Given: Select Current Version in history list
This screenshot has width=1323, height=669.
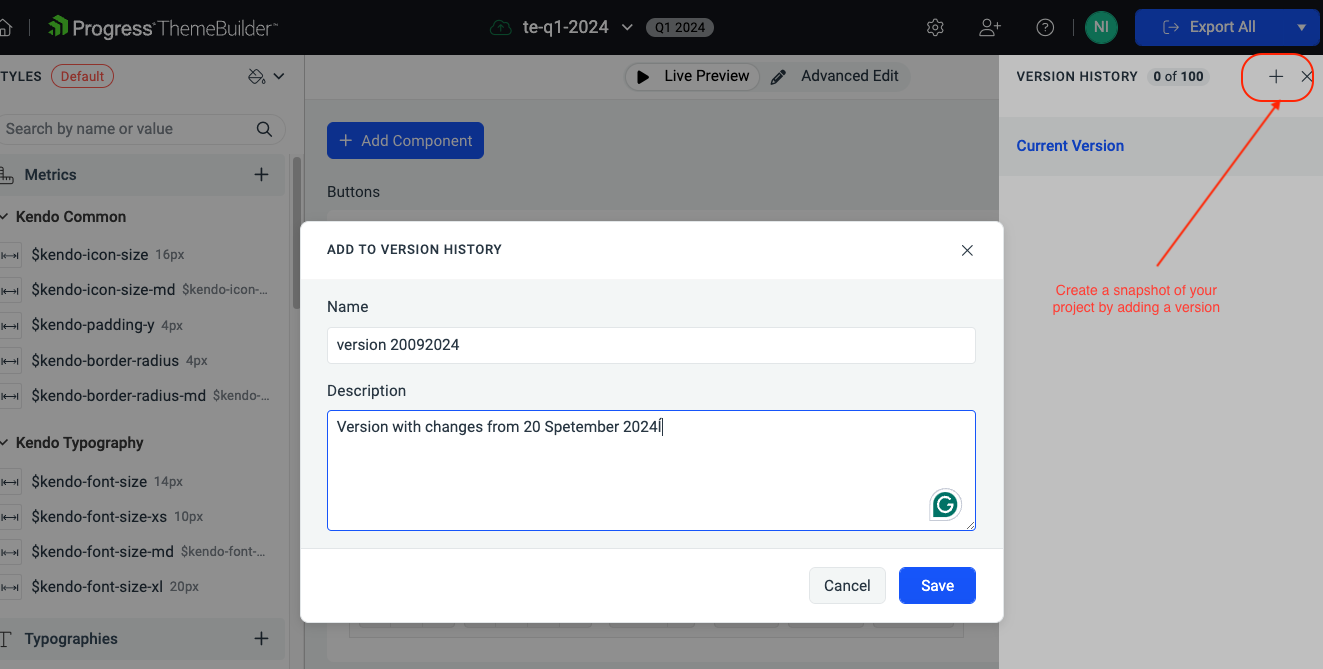Looking at the screenshot, I should (x=1070, y=146).
